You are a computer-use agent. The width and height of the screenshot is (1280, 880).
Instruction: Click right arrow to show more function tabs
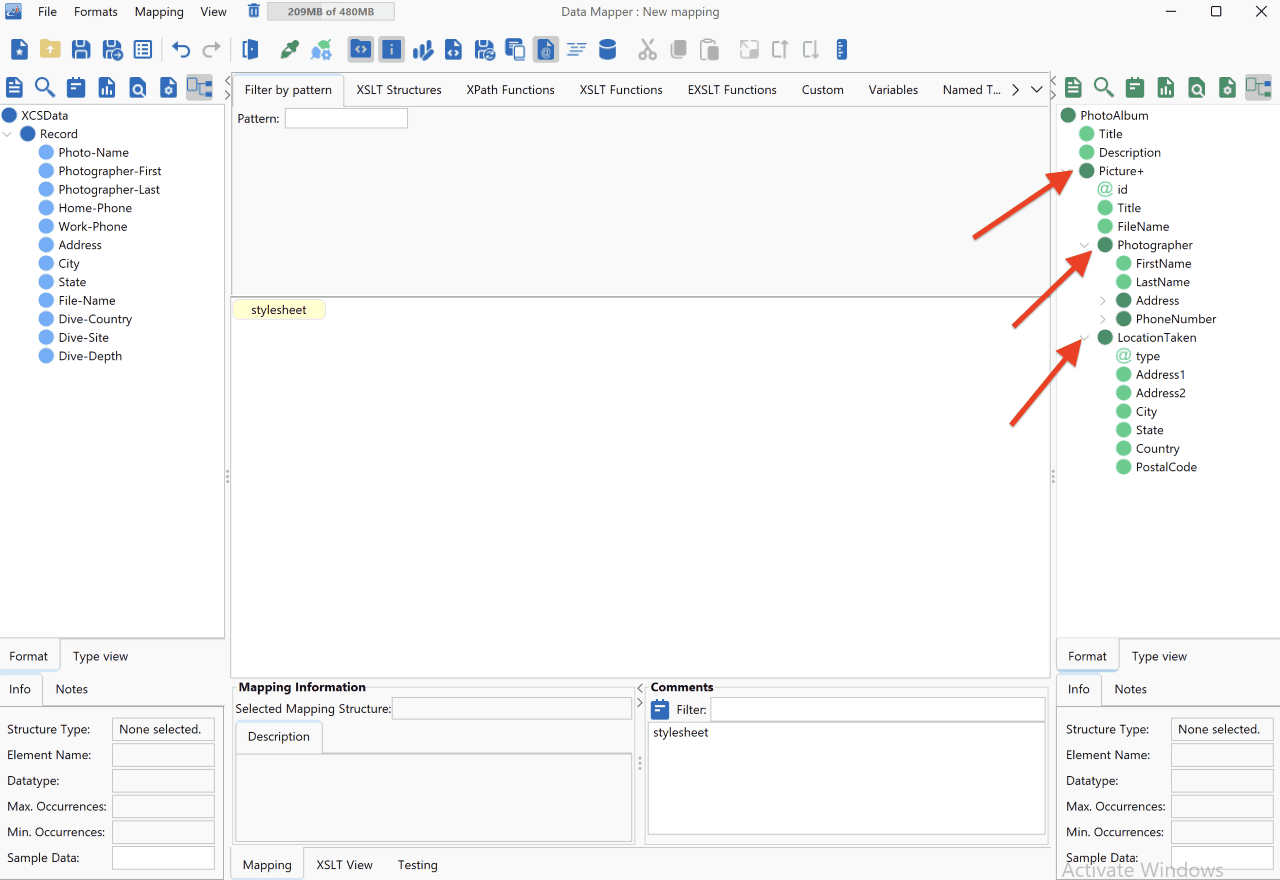tap(1016, 90)
